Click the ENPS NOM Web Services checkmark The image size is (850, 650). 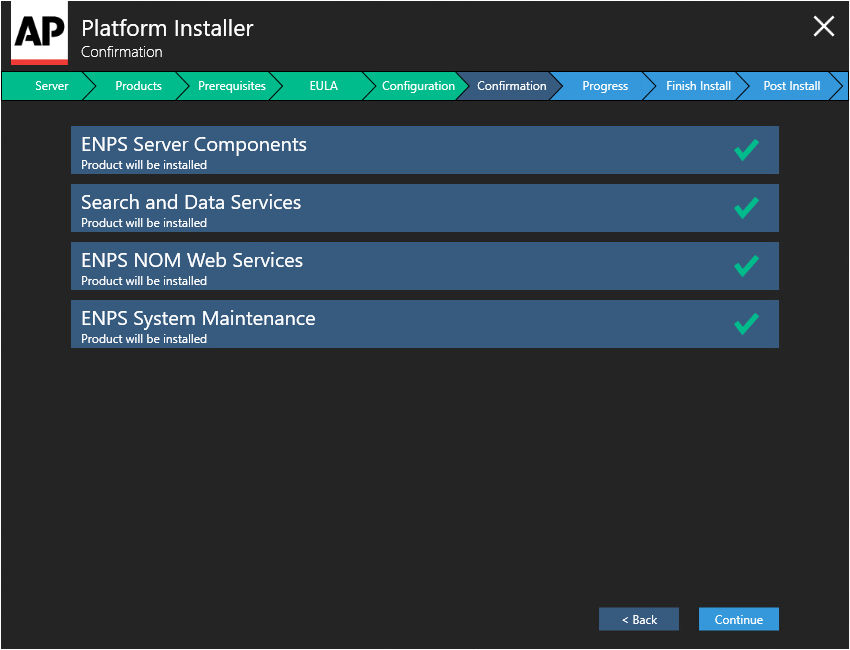coord(746,266)
